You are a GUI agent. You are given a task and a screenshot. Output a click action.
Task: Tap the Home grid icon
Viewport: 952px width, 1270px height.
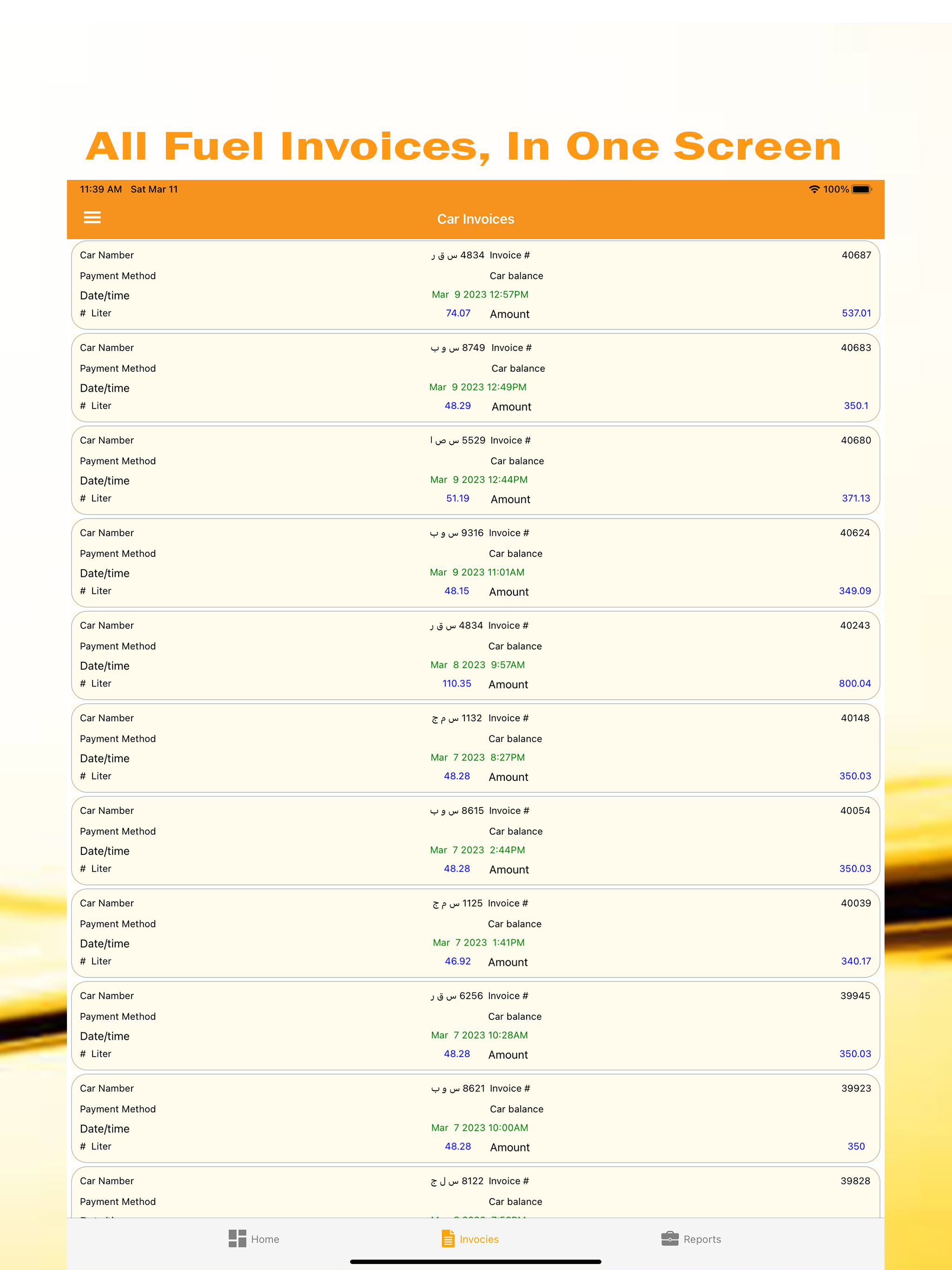tap(237, 1238)
